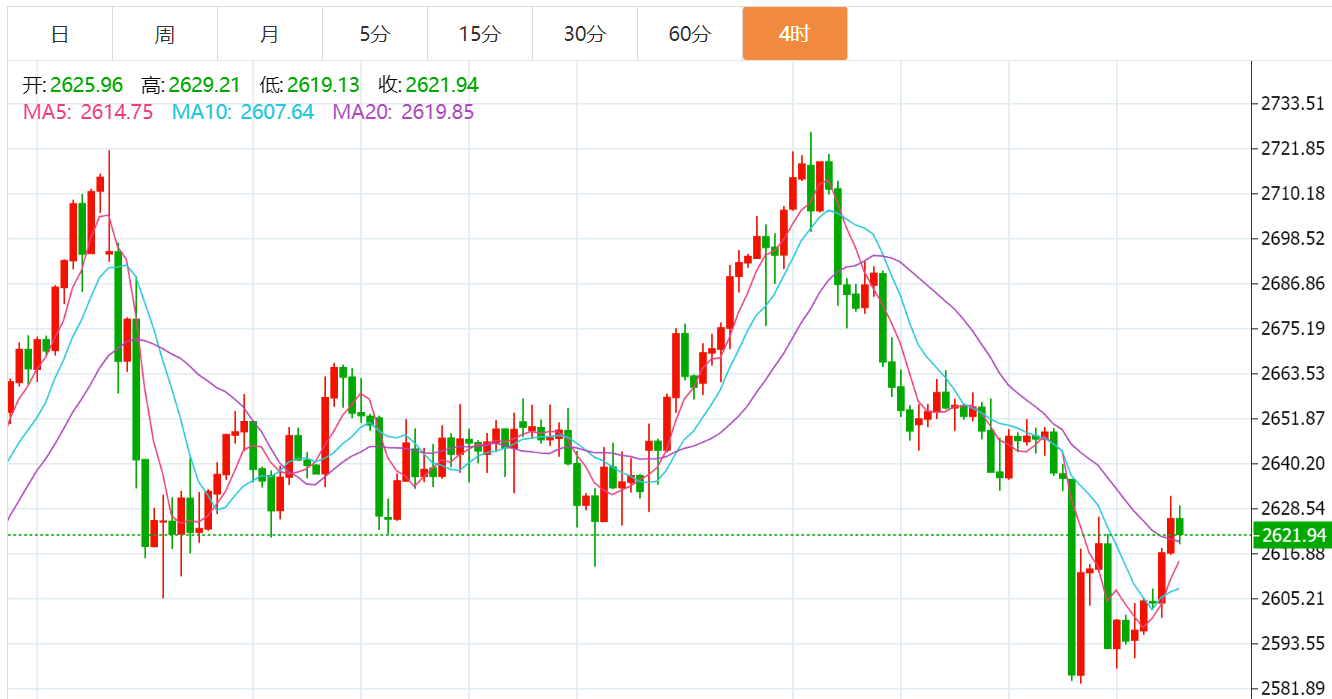The image size is (1332, 699).
Task: Click the MA10 legend value 2607.64
Action: tap(277, 112)
